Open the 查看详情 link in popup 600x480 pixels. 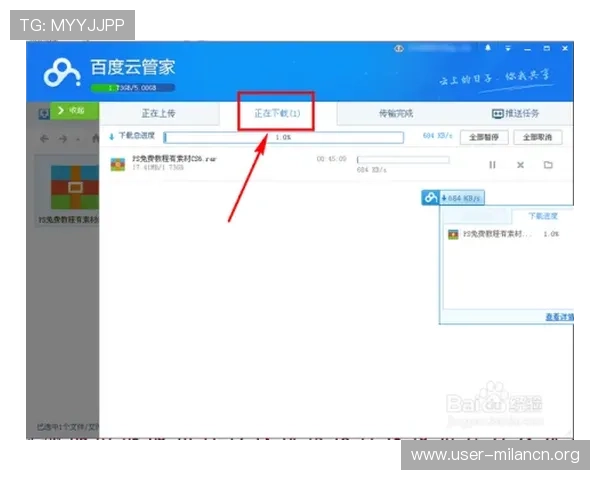coord(559,317)
